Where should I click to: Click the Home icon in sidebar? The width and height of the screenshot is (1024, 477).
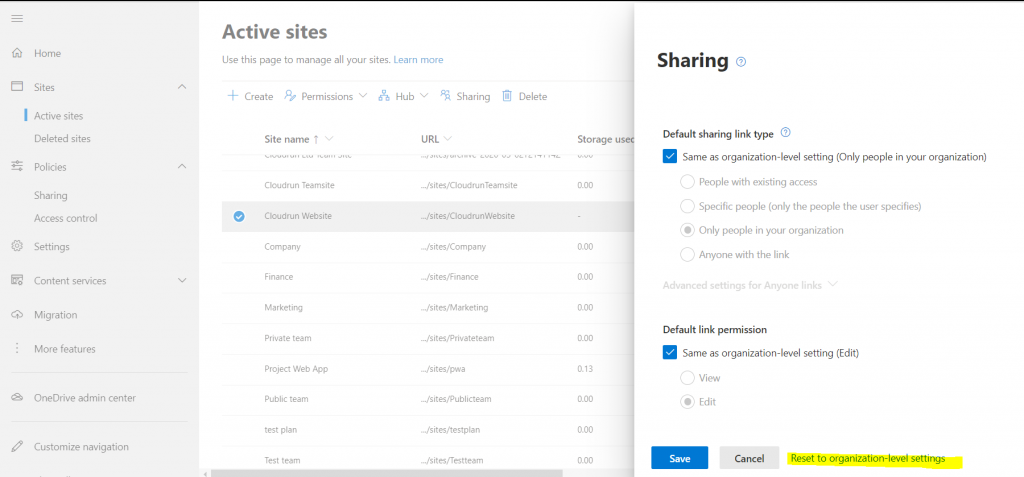pos(17,53)
